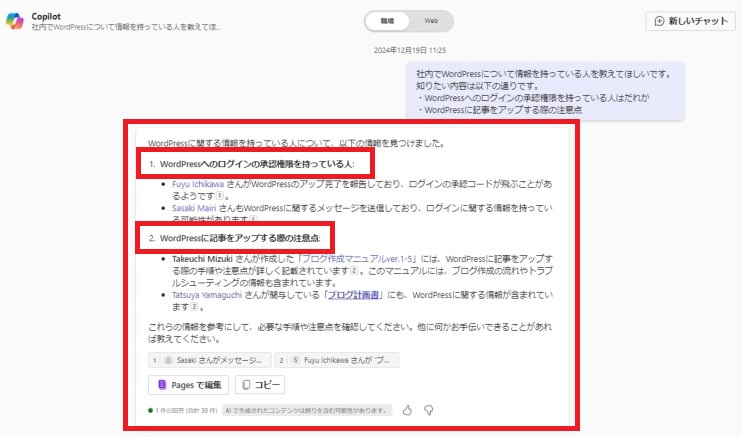
Task: Open the ブログ計画書 document link
Action: click(x=353, y=294)
